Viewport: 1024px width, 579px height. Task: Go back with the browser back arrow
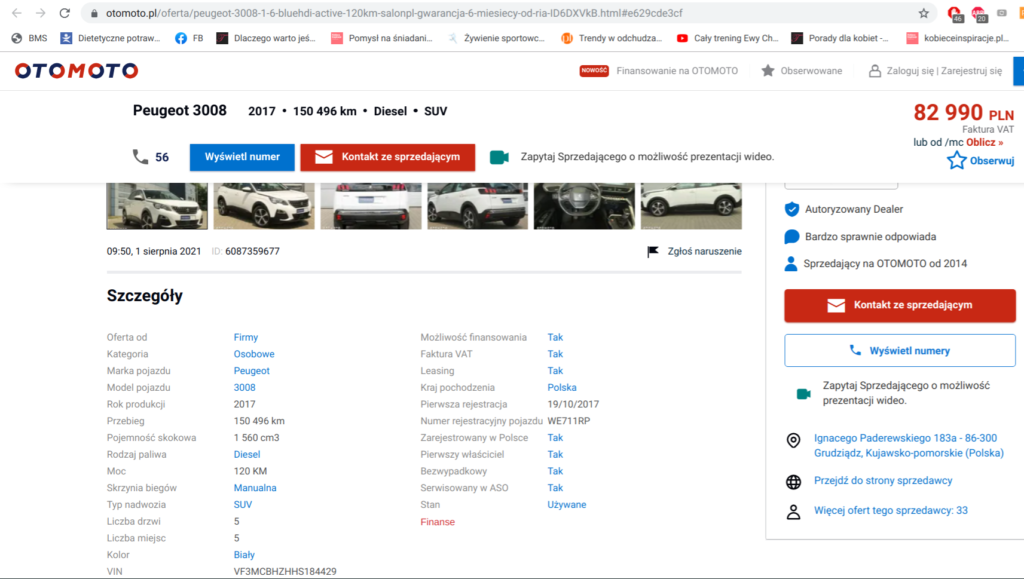pos(17,13)
